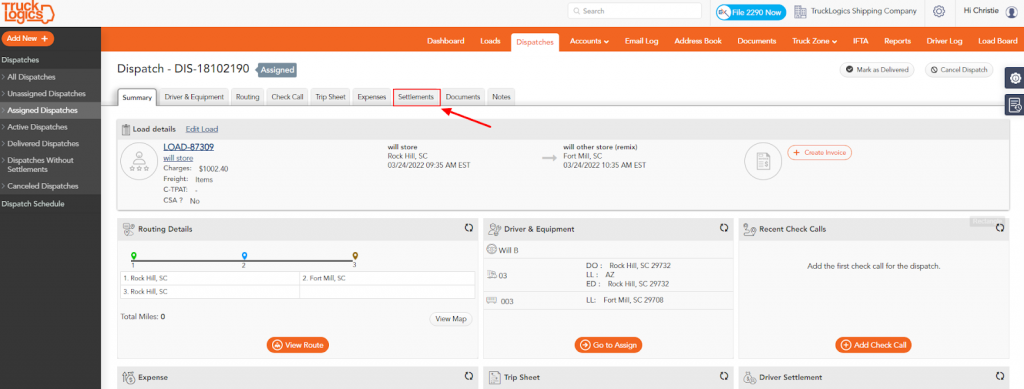
Task: Click the Expense money bag icon
Action: click(x=129, y=377)
